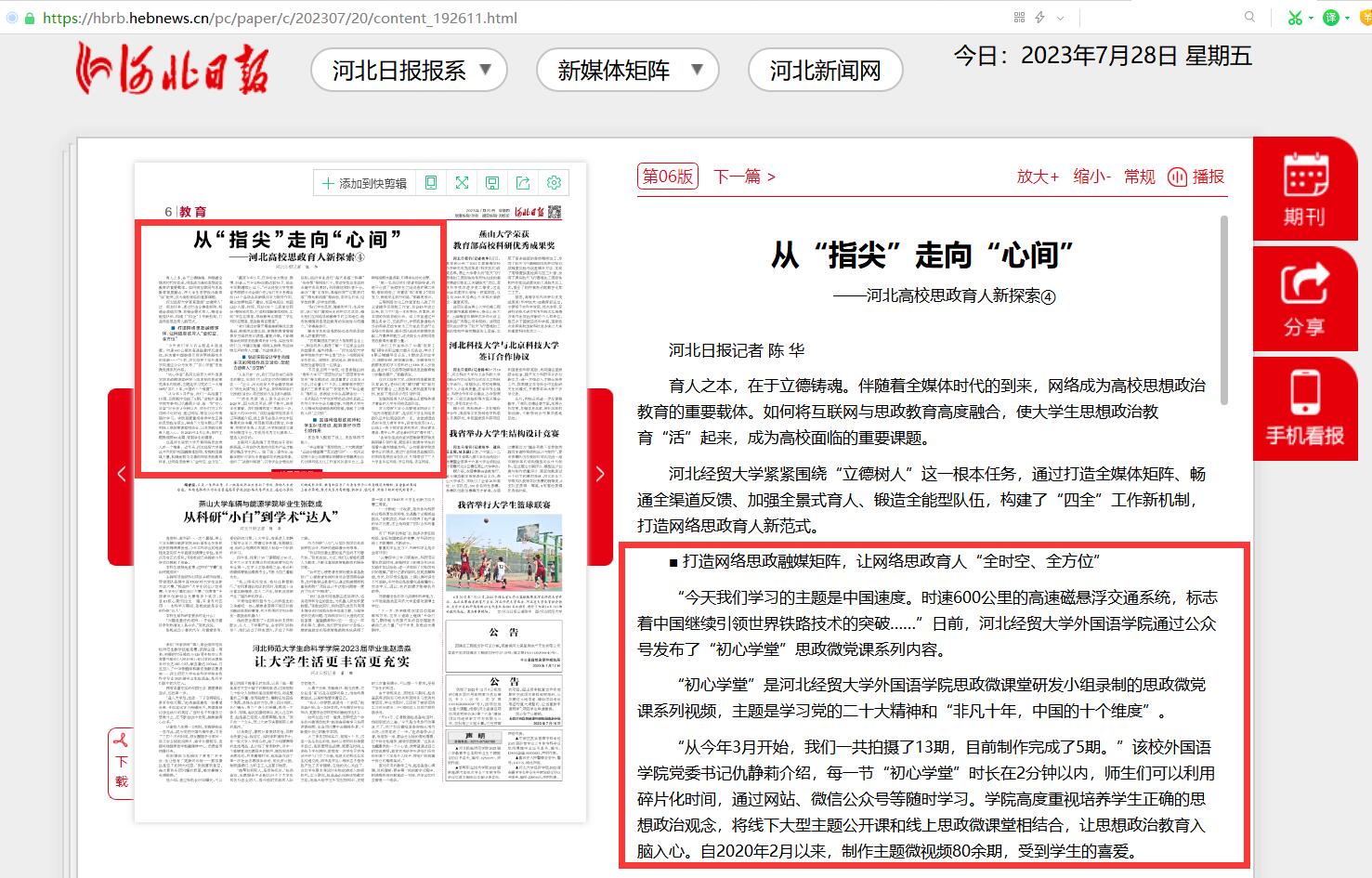Click right arrow to next newspaper page
The height and width of the screenshot is (878, 1372).
tap(599, 475)
